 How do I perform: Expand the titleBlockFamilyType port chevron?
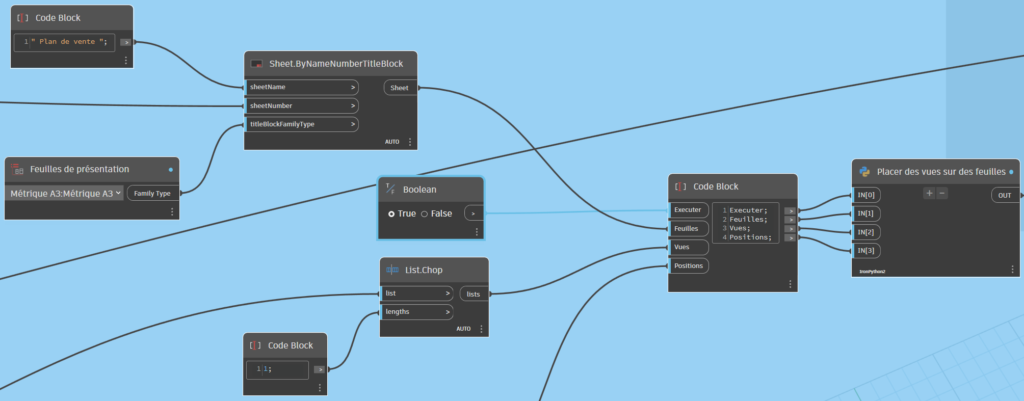click(x=353, y=125)
